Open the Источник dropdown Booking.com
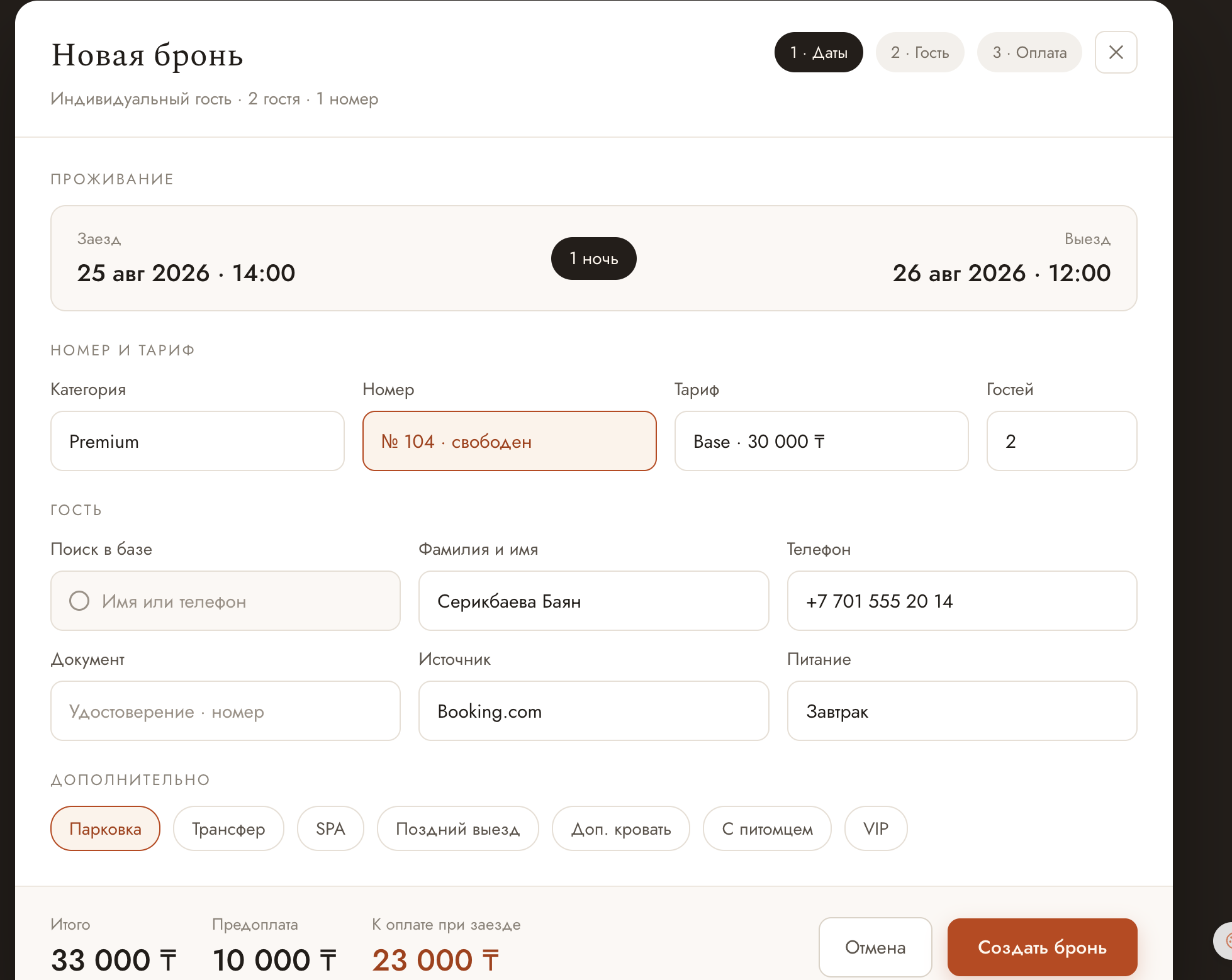The width and height of the screenshot is (1232, 980). tap(593, 711)
